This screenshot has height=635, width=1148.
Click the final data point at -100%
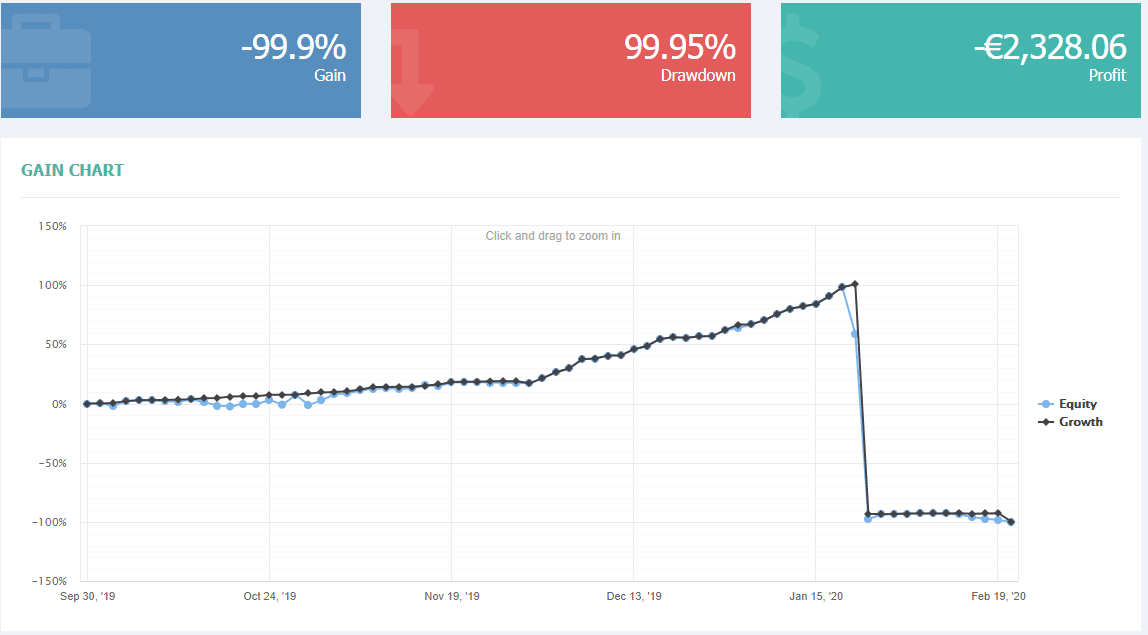coord(1011,522)
